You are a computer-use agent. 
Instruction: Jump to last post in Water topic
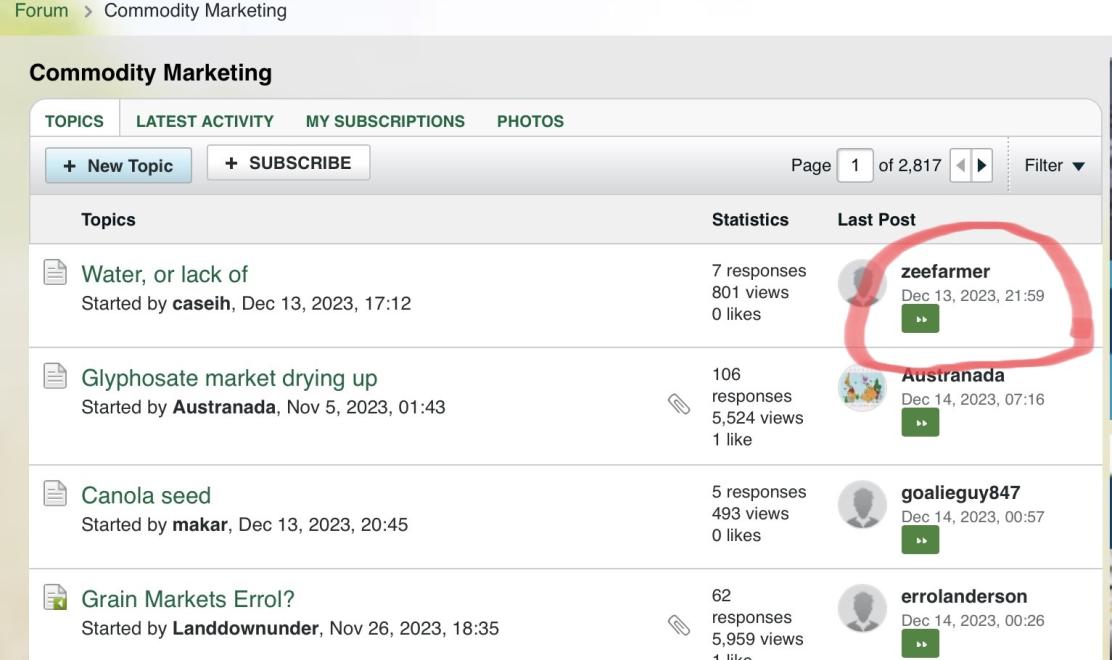click(x=920, y=319)
